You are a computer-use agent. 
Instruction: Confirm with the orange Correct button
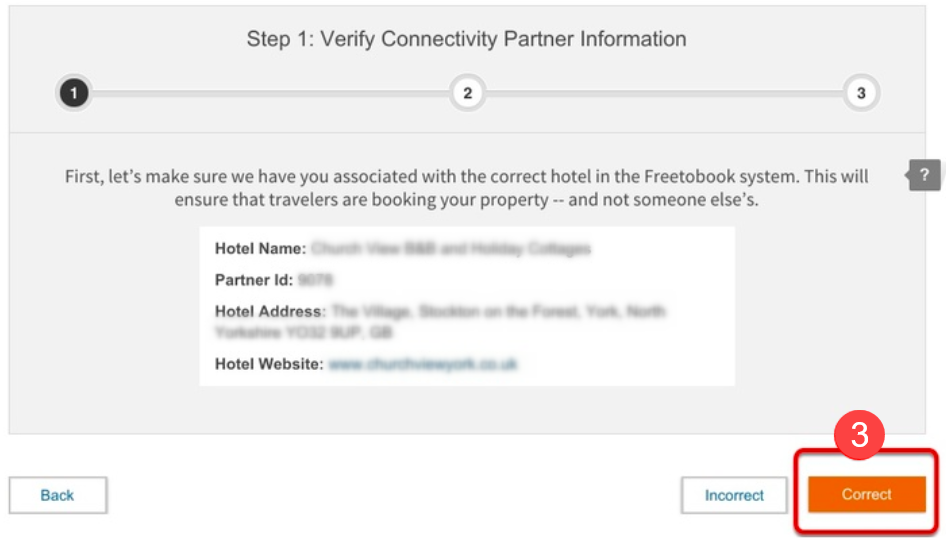[x=866, y=494]
